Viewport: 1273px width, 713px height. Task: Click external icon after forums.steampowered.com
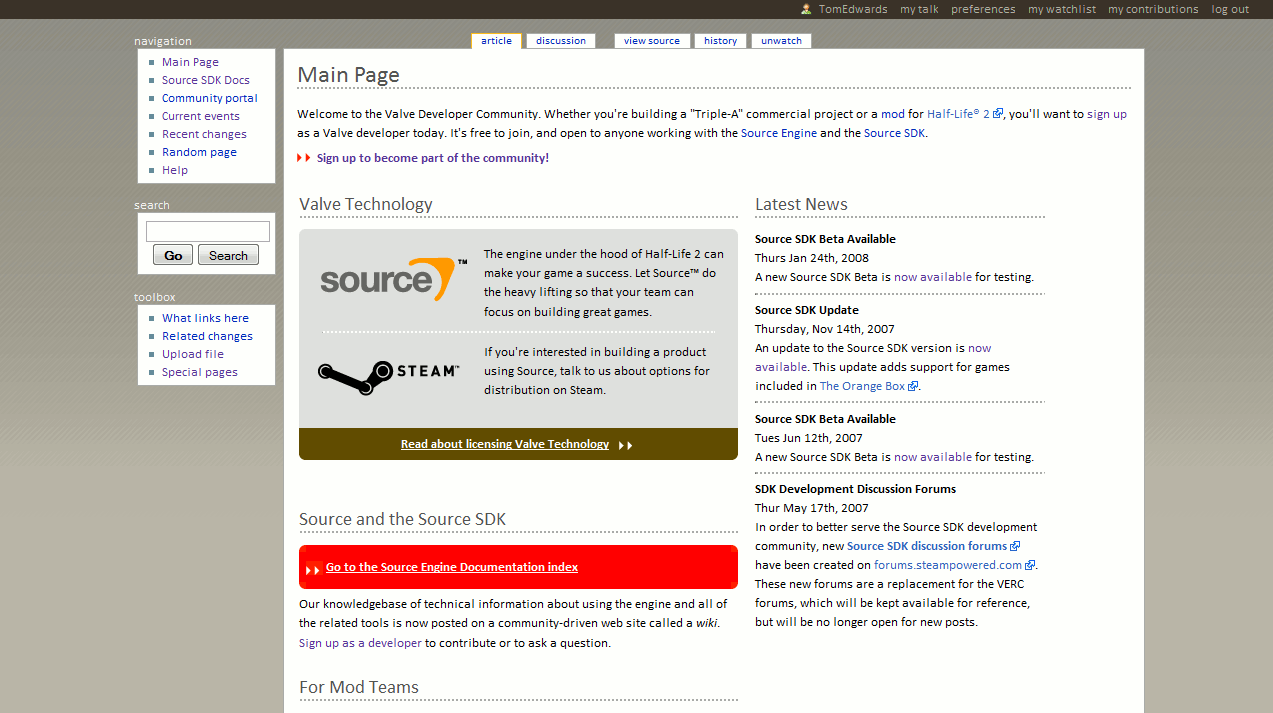click(1030, 566)
